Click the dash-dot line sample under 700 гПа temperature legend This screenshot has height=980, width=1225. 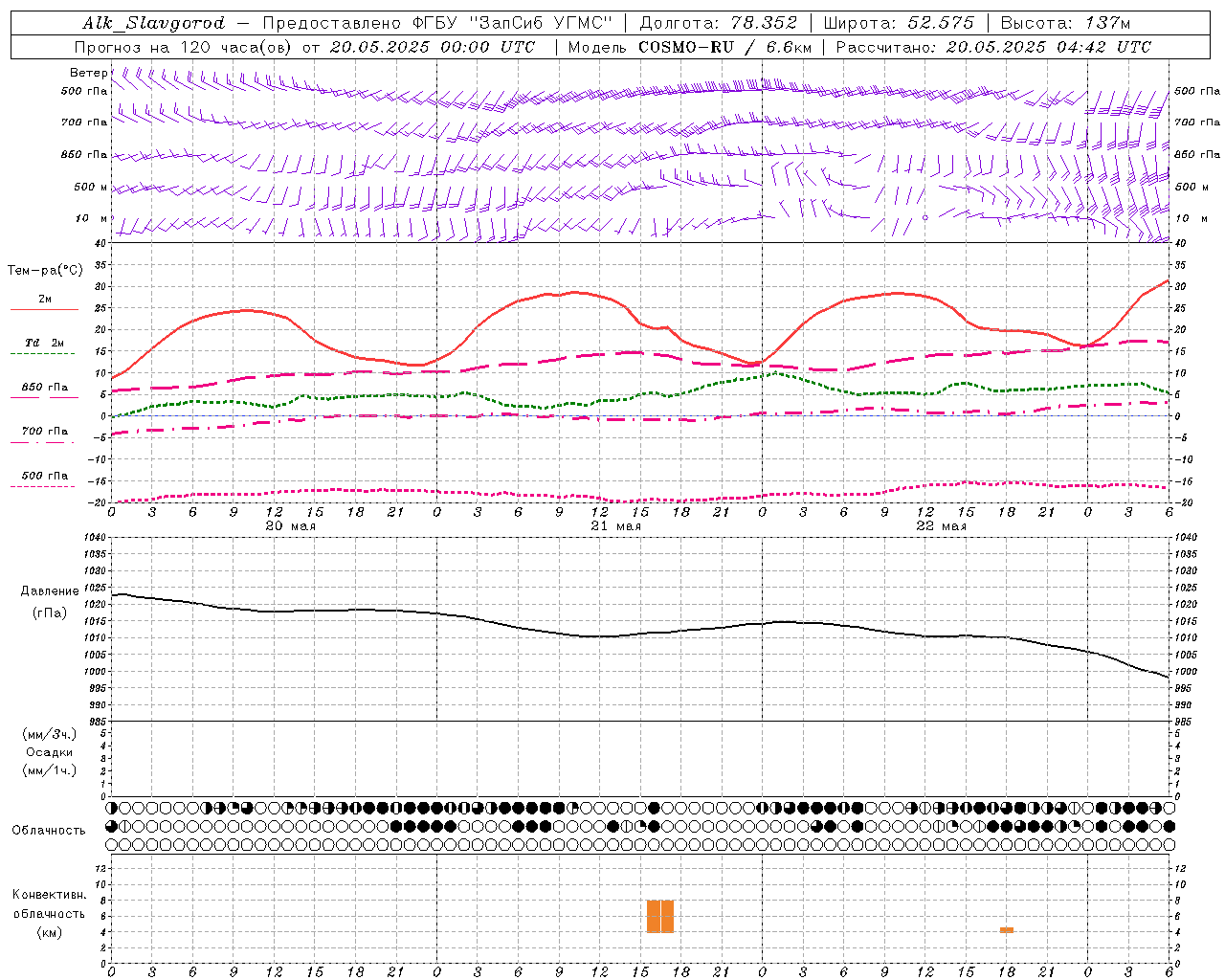[42, 442]
